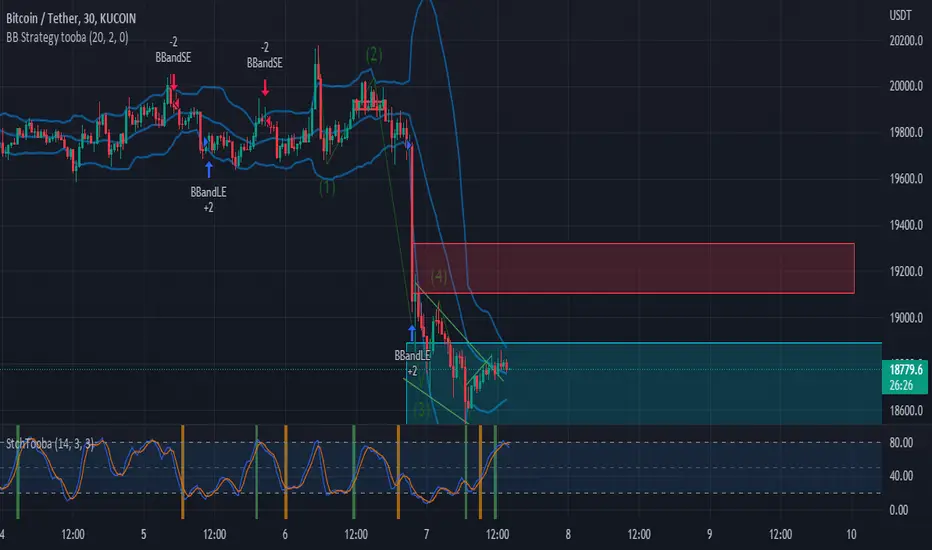932x550 pixels.
Task: Click the 12:00 label between dates 7 and 8
Action: (497, 534)
